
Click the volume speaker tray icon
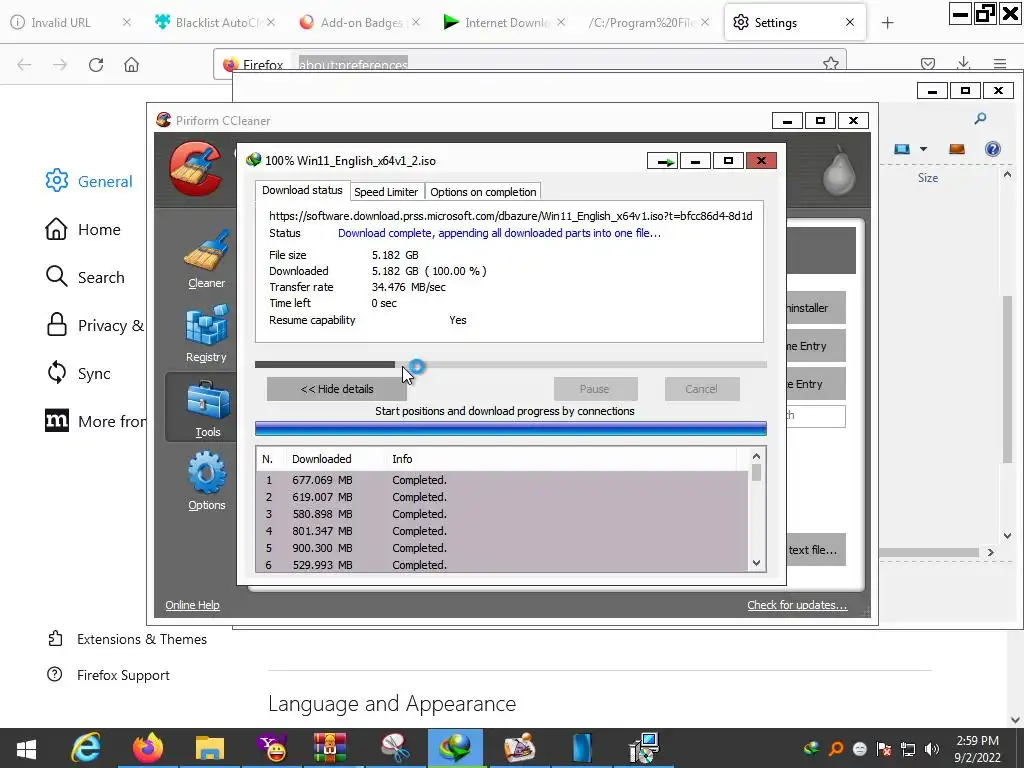point(933,749)
